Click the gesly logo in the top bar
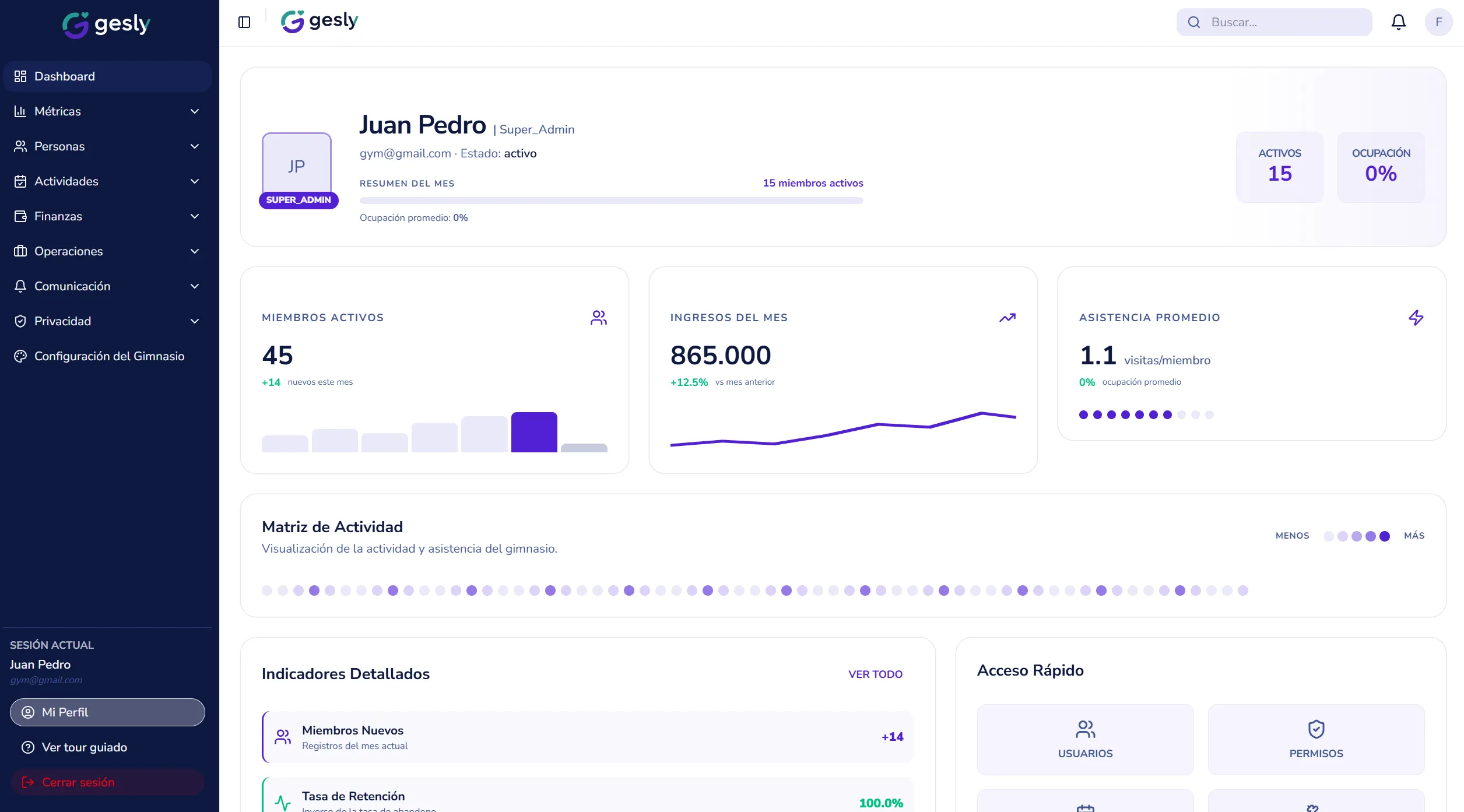1464x812 pixels. click(320, 22)
